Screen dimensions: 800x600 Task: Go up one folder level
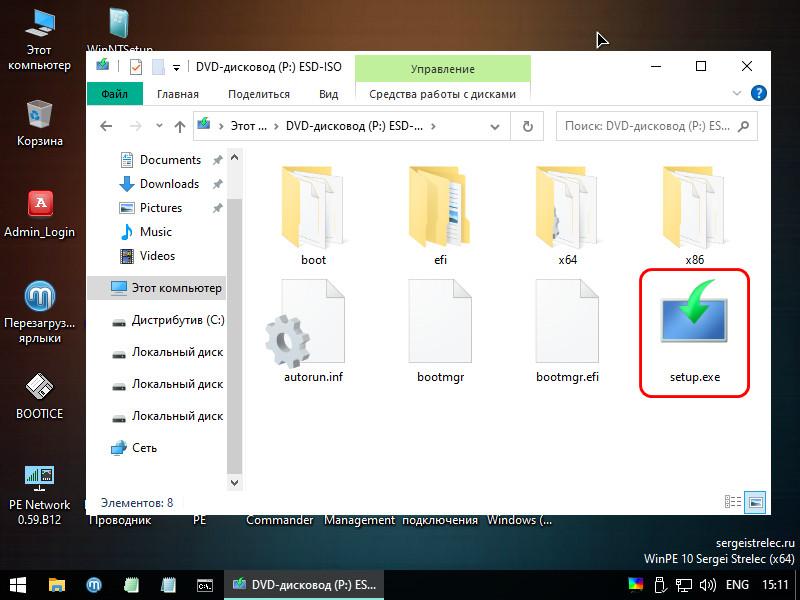(180, 126)
